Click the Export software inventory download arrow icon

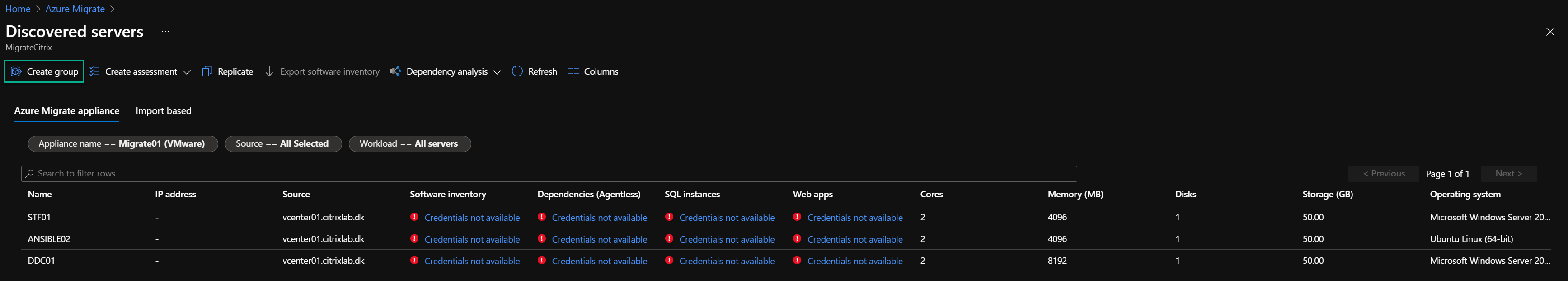[269, 71]
